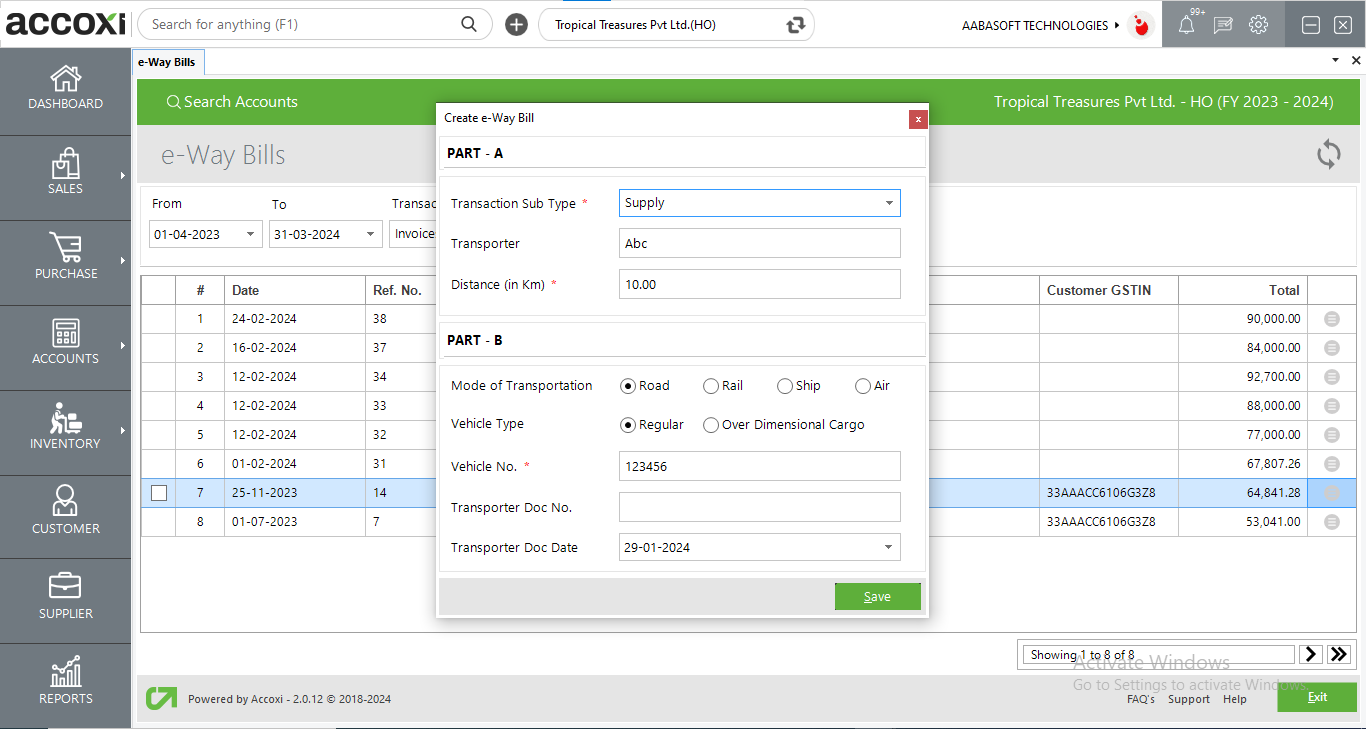Image resolution: width=1366 pixels, height=729 pixels.
Task: Refresh the e-Way Bills list
Action: [1328, 155]
